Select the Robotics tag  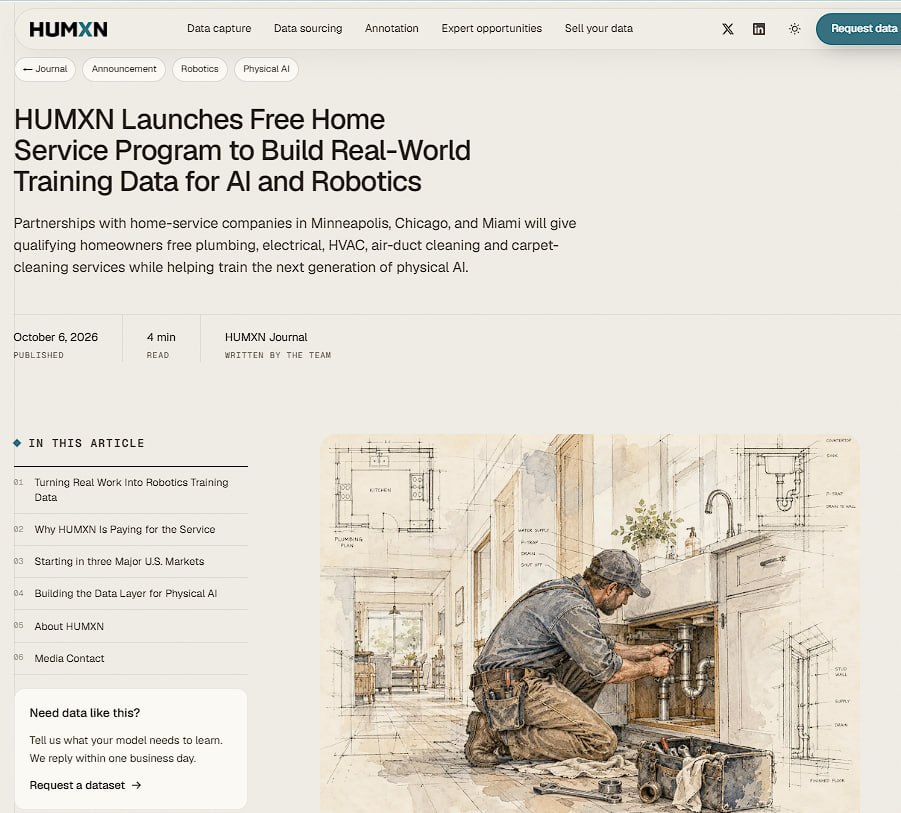pyautogui.click(x=200, y=69)
